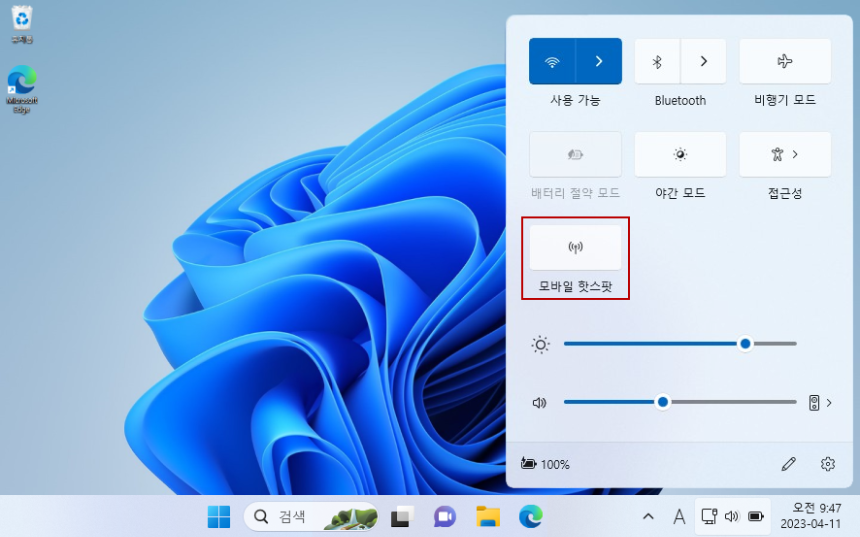The height and width of the screenshot is (537, 860).
Task: Edit quick settings with pencil icon
Action: tap(788, 464)
